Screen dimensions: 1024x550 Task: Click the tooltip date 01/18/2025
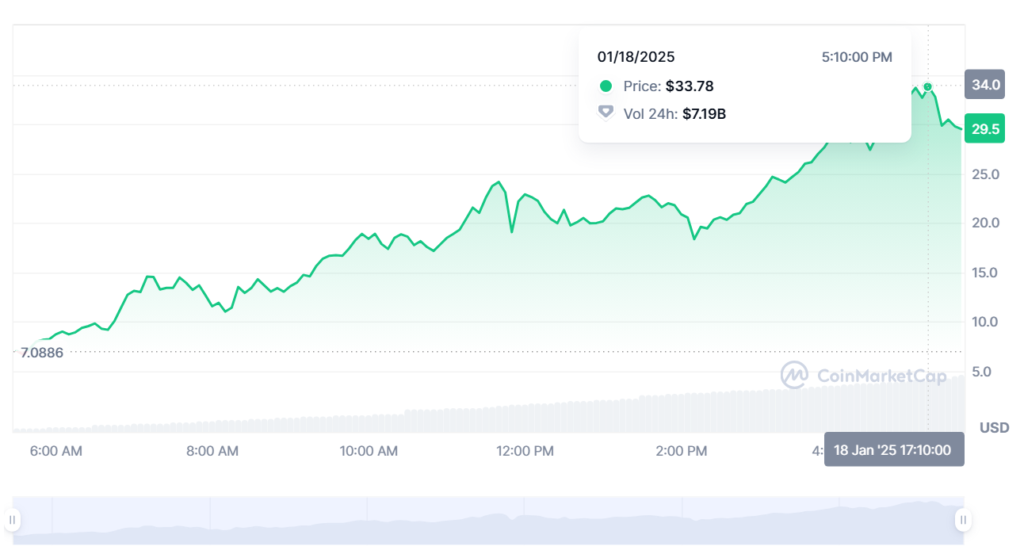635,57
